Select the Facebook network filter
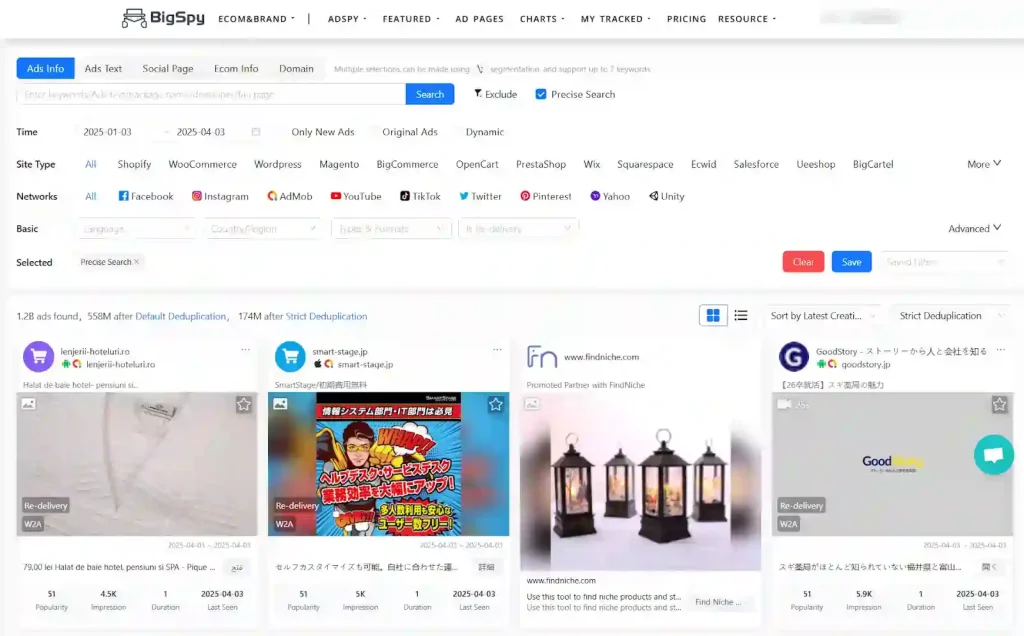Viewport: 1024px width, 636px height. click(x=146, y=196)
